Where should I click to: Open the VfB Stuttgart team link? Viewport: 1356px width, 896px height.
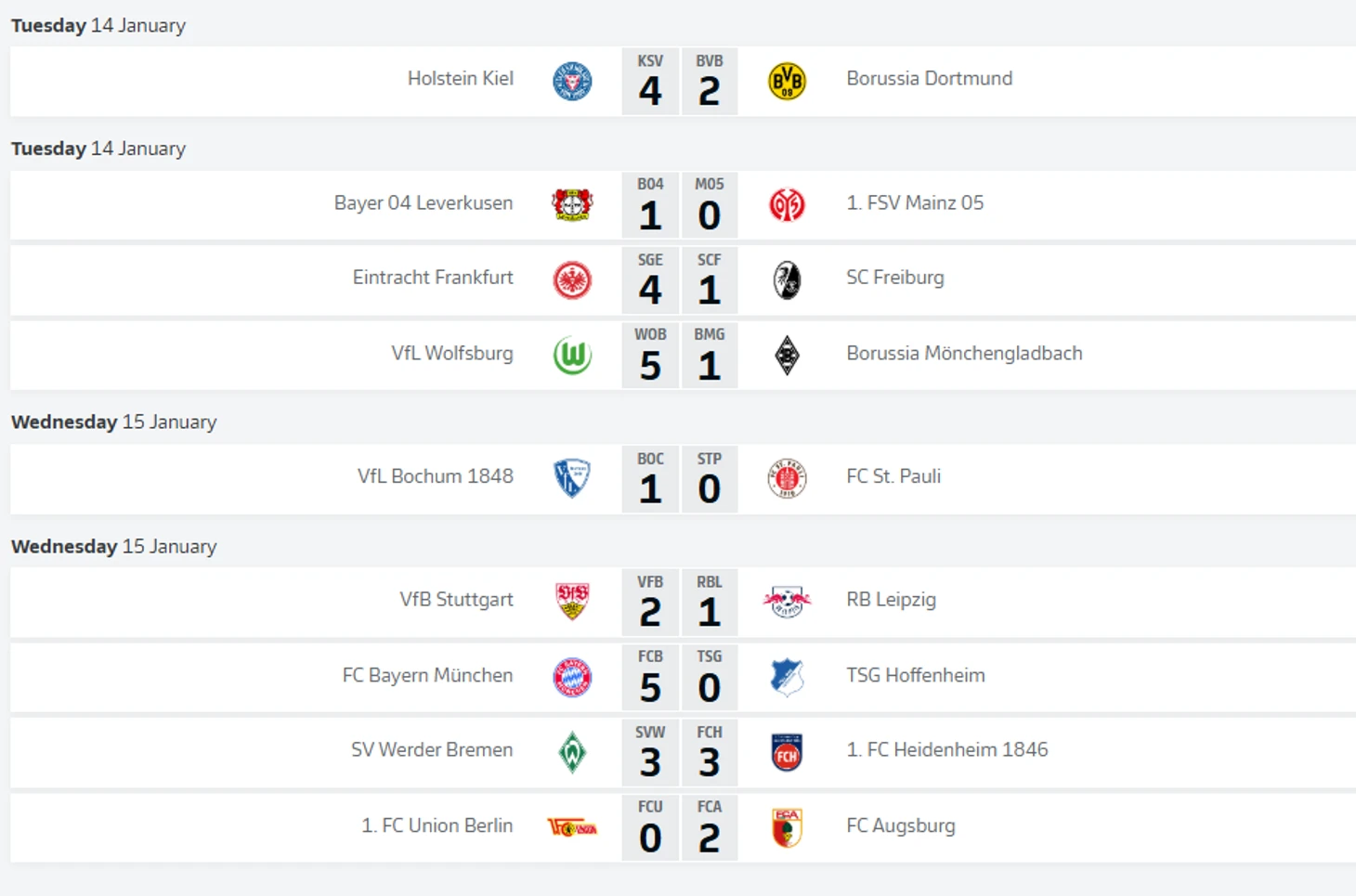coord(456,600)
